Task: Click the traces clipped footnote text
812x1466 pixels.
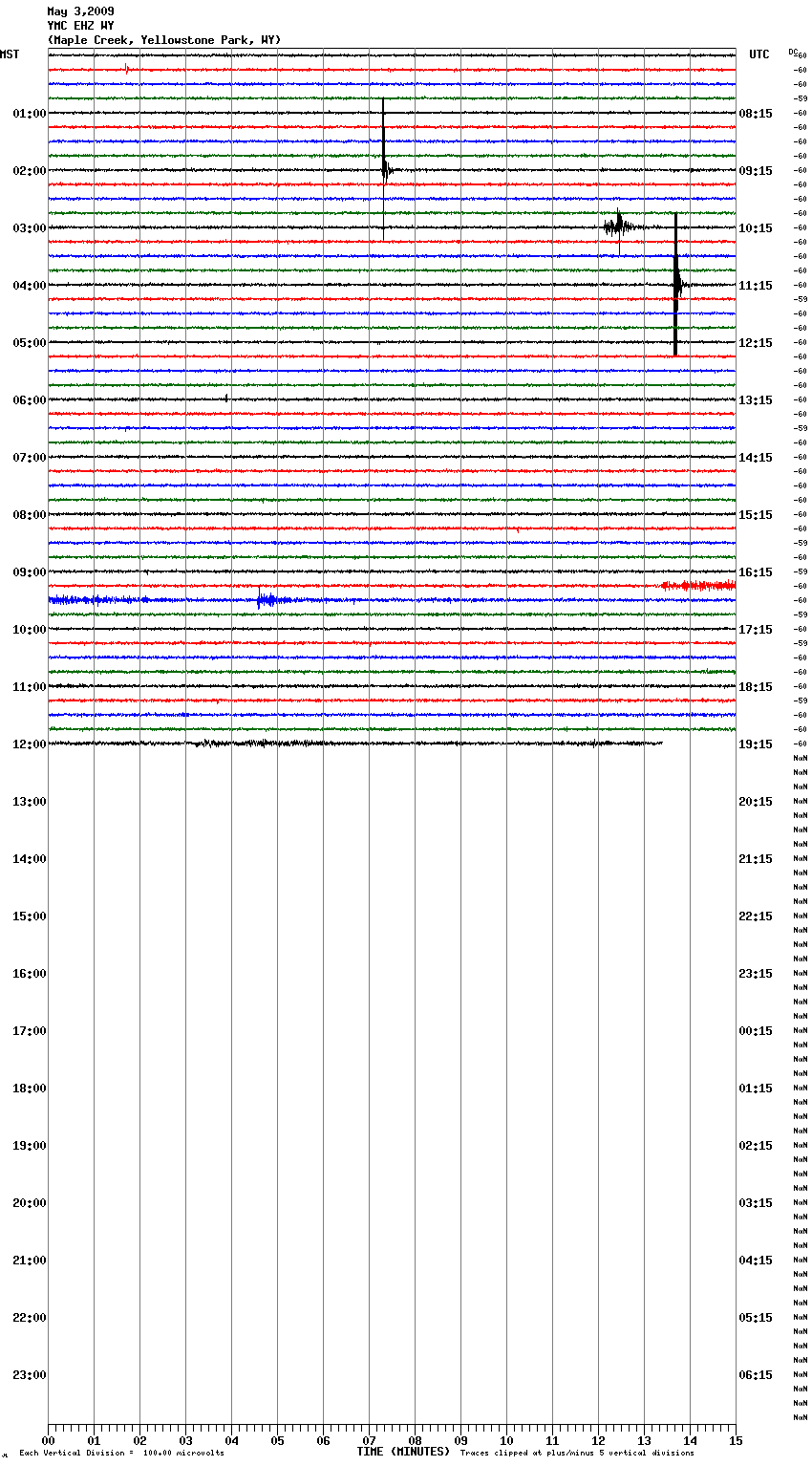Action: [x=577, y=1454]
